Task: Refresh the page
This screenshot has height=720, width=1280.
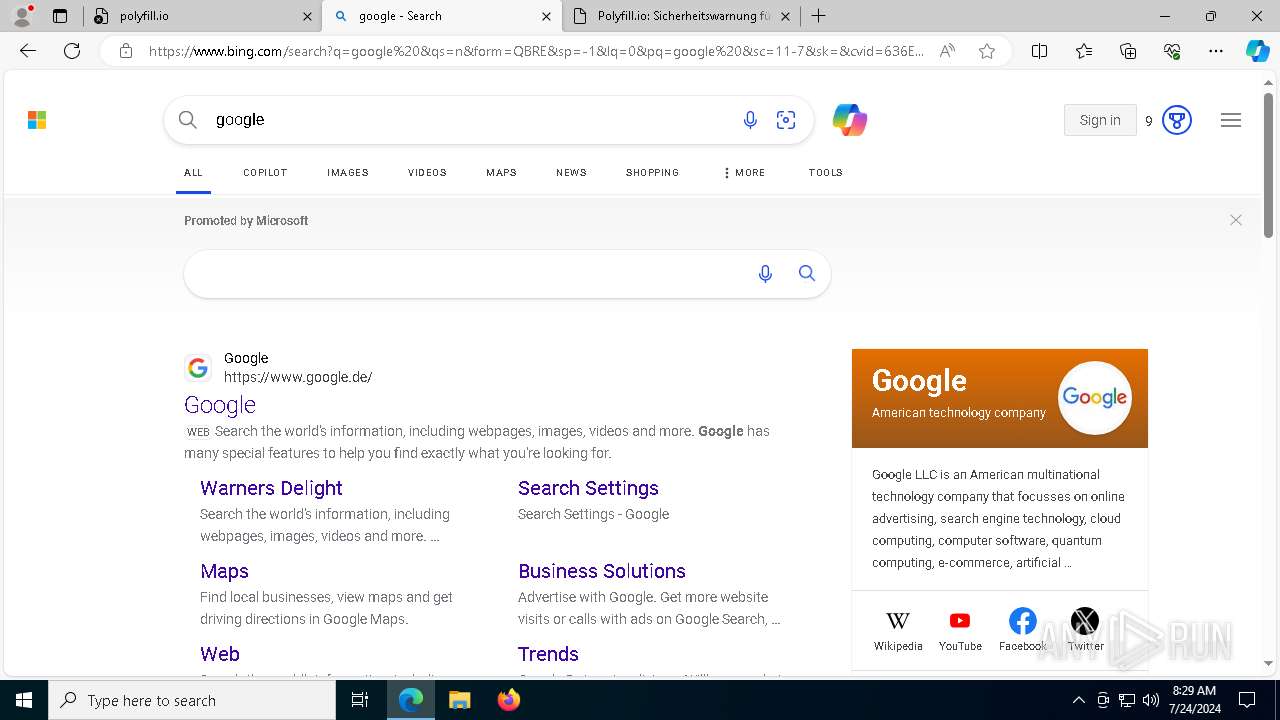Action: click(x=72, y=51)
